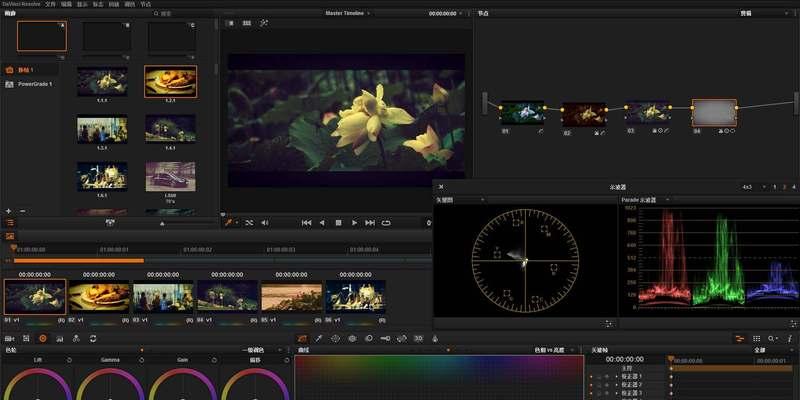Viewport: 800px width, 400px height.
Task: Stop playback
Action: (338, 222)
